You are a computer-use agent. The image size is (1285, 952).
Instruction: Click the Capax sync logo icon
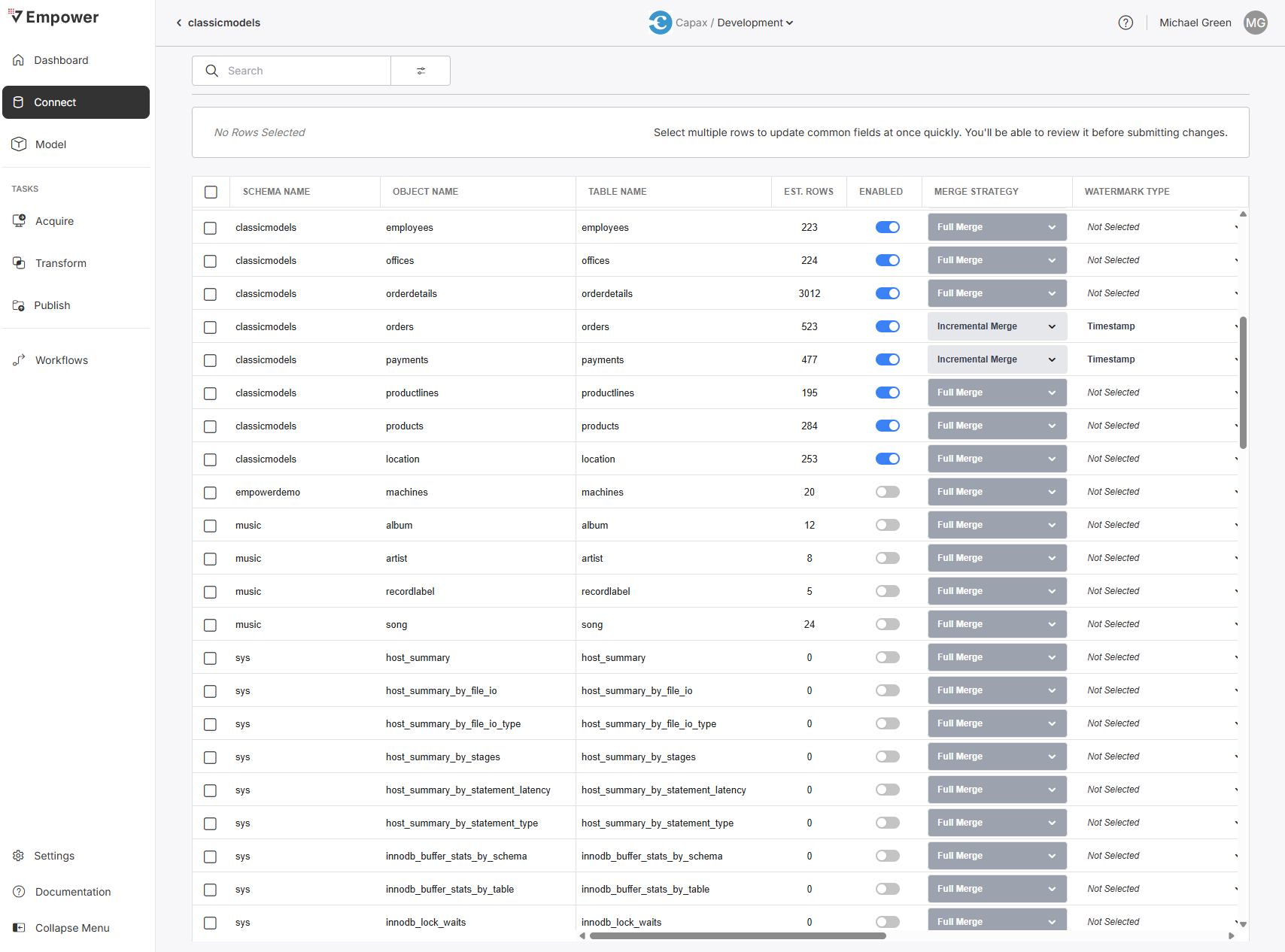tap(660, 23)
